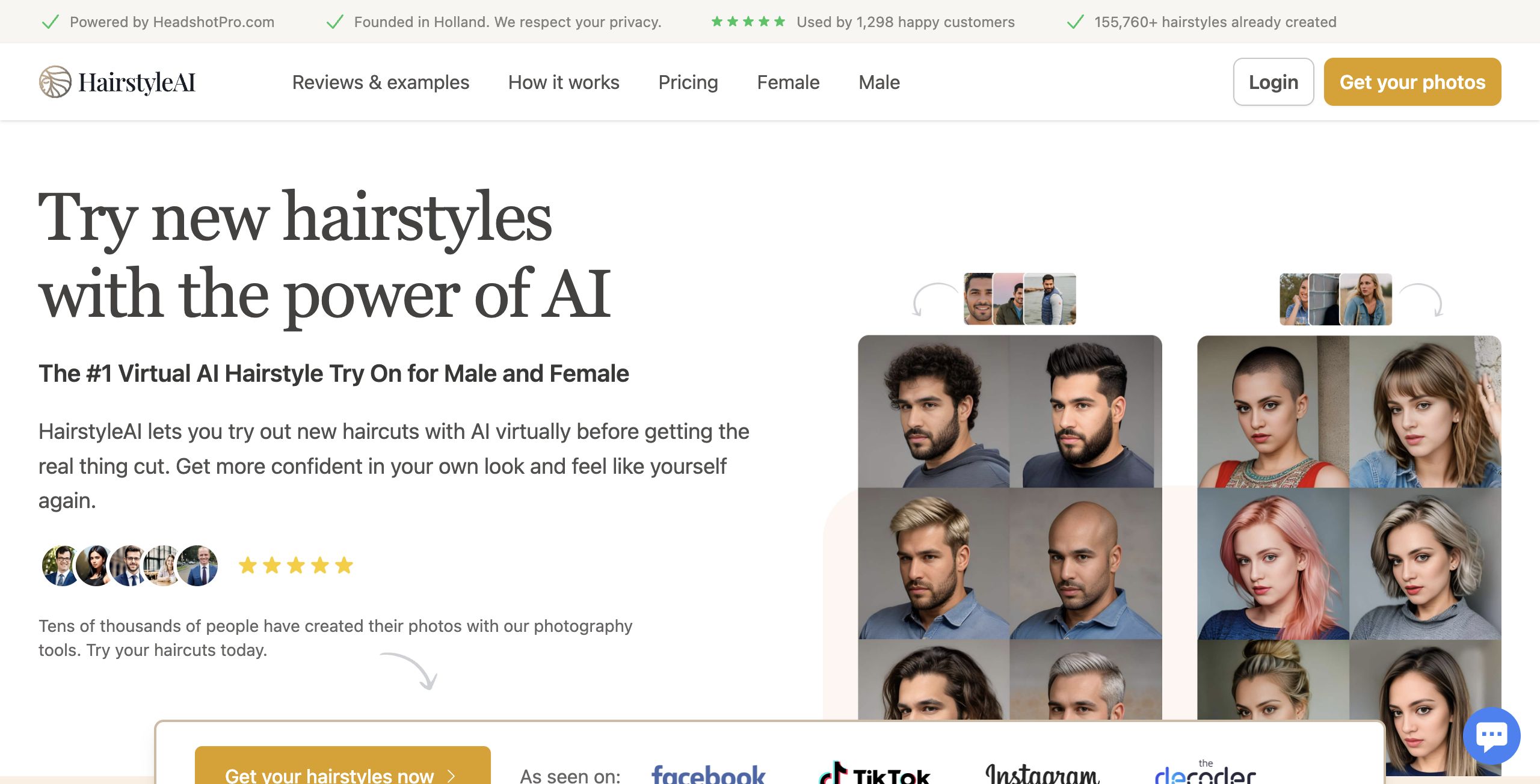Open Reviews & examples menu item
Viewport: 1540px width, 784px height.
click(380, 82)
